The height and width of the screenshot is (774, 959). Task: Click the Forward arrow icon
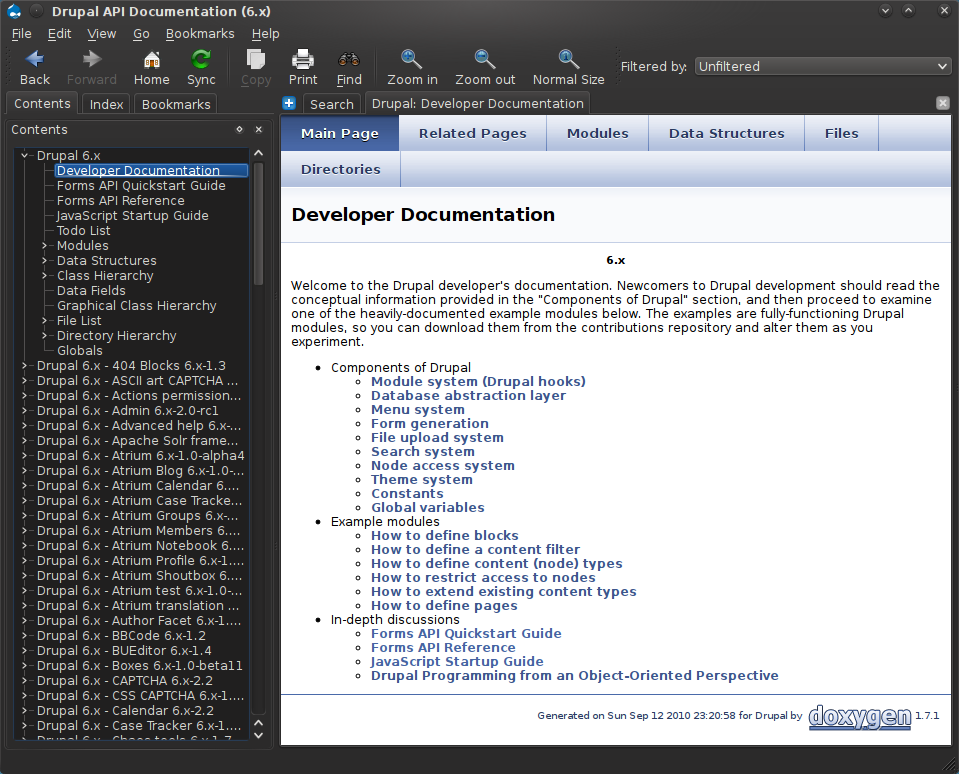[92, 59]
